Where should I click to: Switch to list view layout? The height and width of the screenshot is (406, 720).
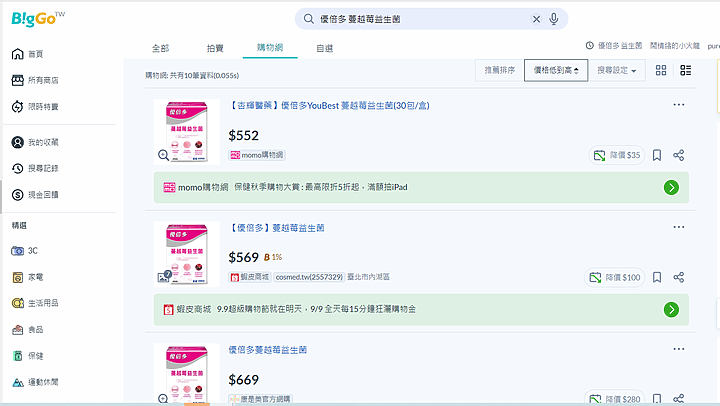[686, 70]
